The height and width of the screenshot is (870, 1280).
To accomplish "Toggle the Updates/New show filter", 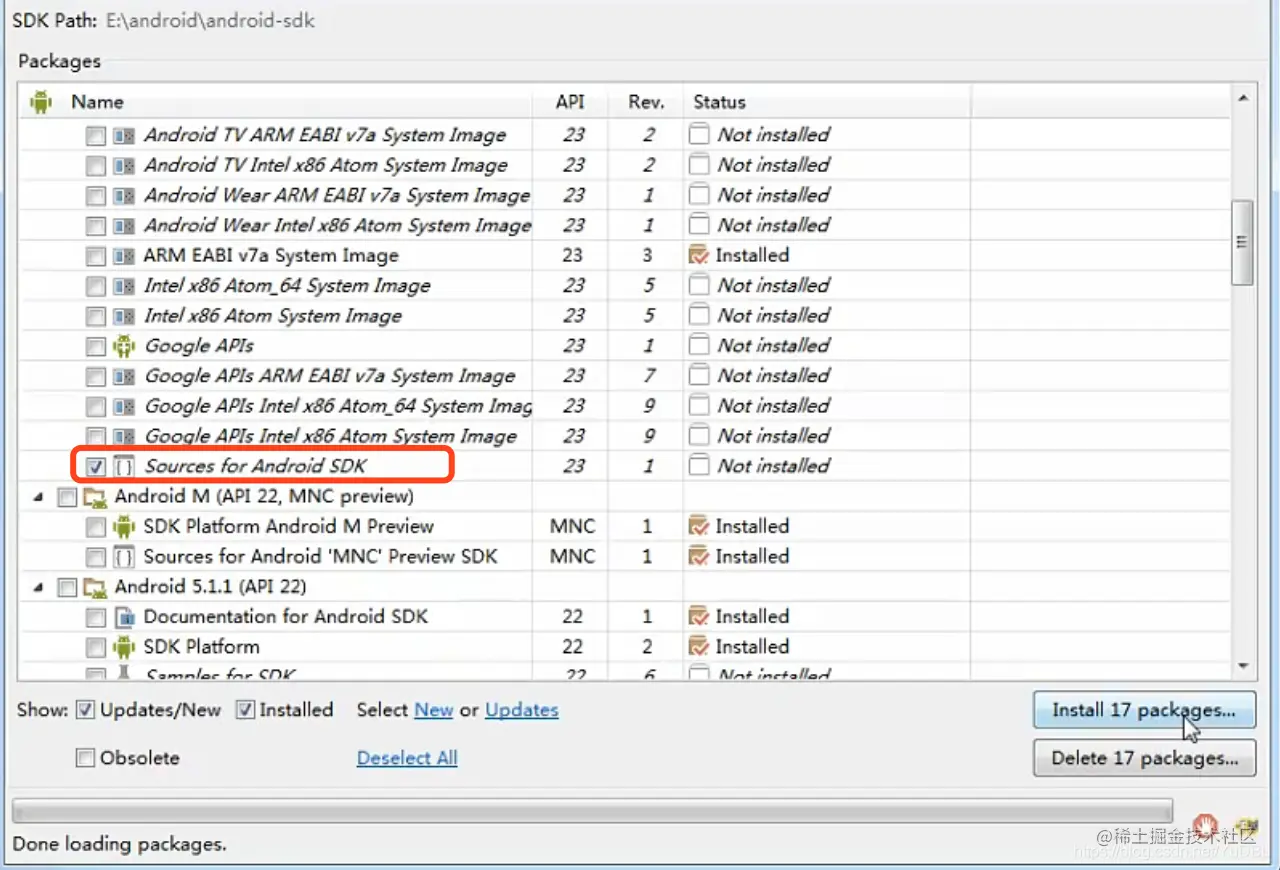I will (86, 710).
